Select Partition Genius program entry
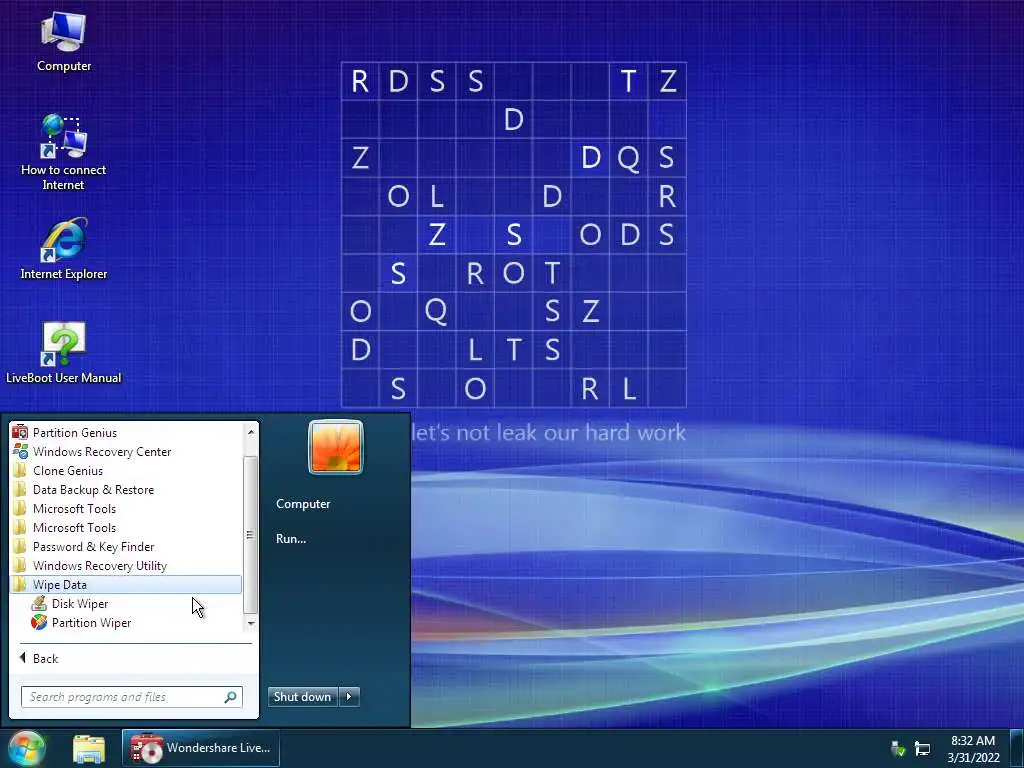 tap(126, 432)
